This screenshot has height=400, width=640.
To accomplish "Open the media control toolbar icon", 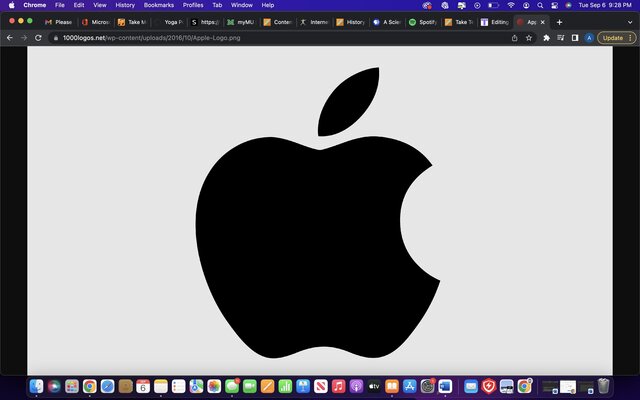I will [561, 38].
